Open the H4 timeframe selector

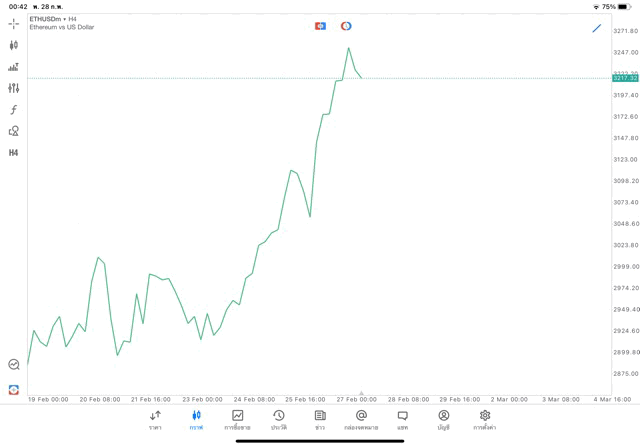13,153
